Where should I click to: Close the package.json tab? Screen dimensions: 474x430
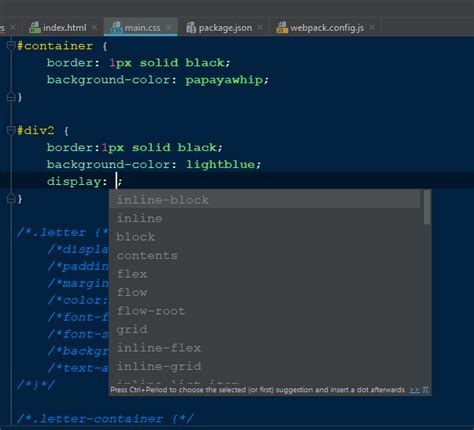pos(260,28)
